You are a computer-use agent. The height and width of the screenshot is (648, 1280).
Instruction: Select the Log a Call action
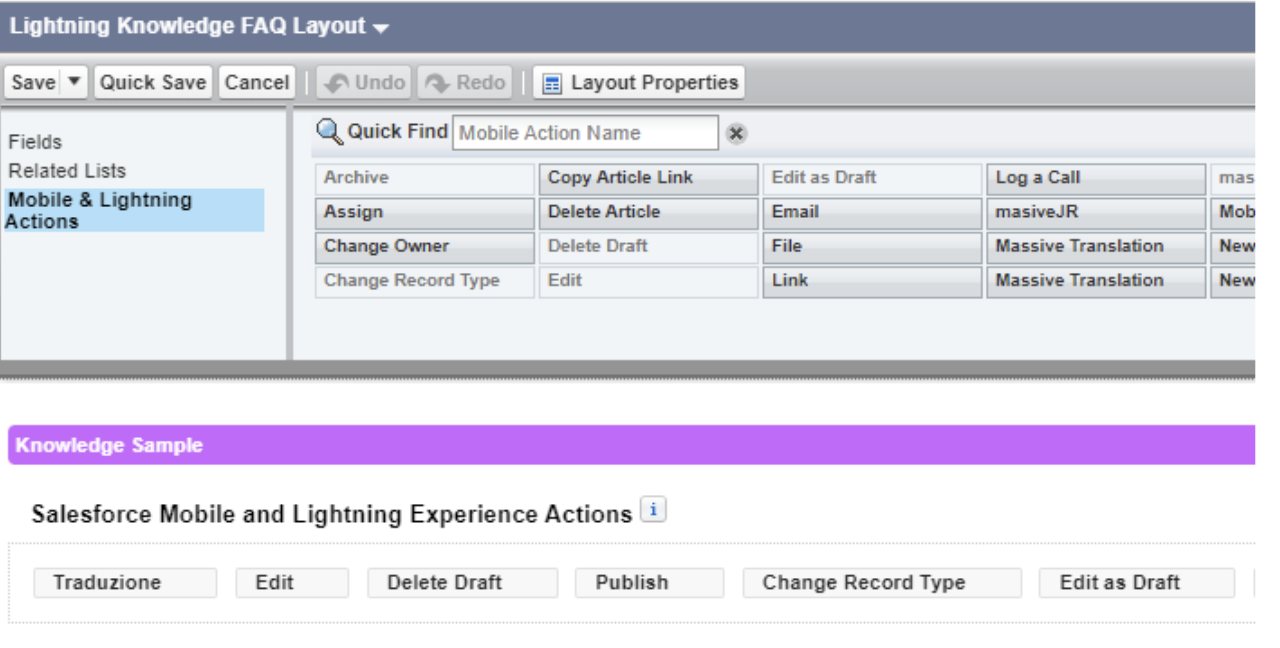[1097, 178]
